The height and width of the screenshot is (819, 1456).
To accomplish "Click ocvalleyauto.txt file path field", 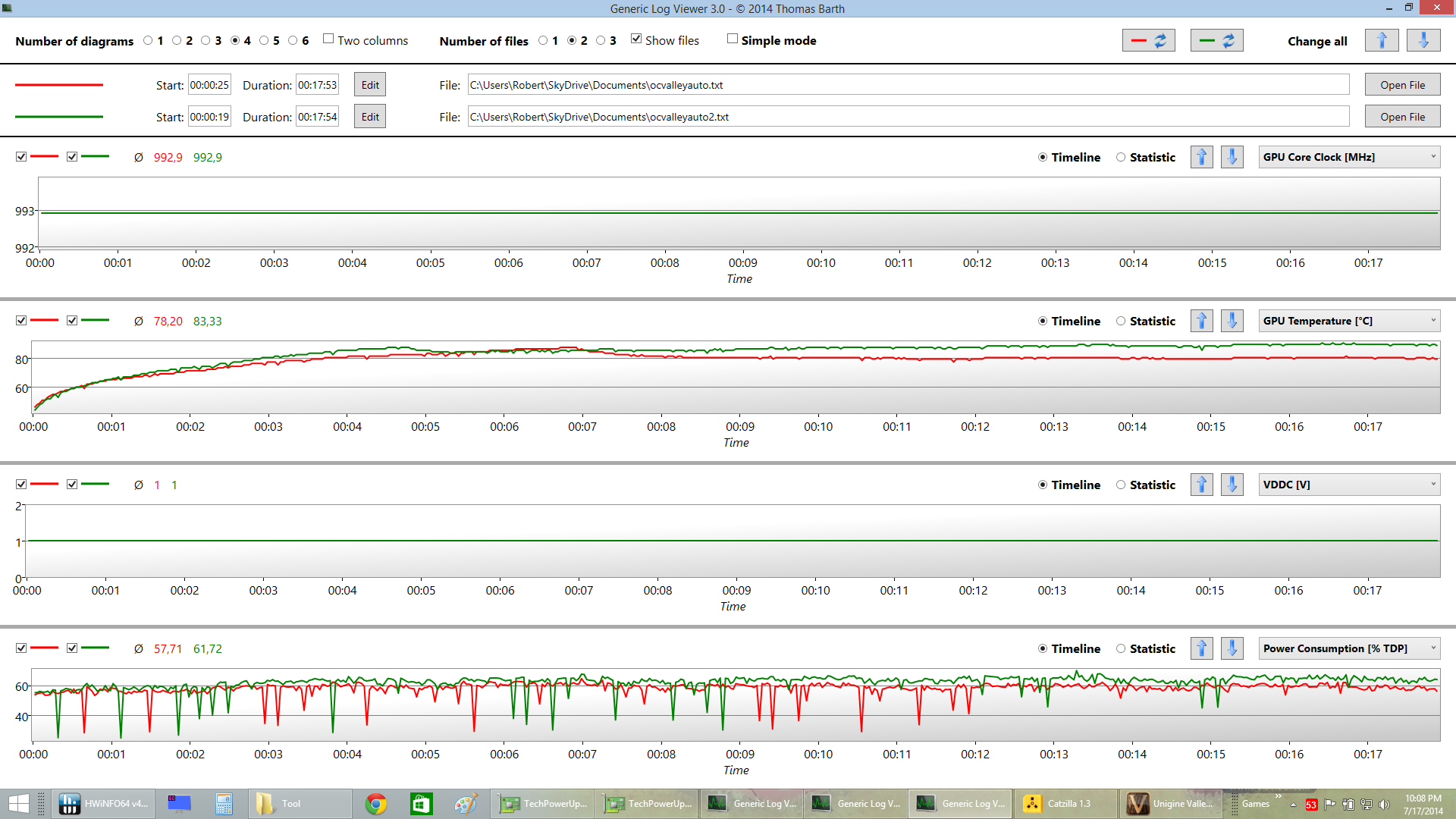I will click(x=908, y=85).
